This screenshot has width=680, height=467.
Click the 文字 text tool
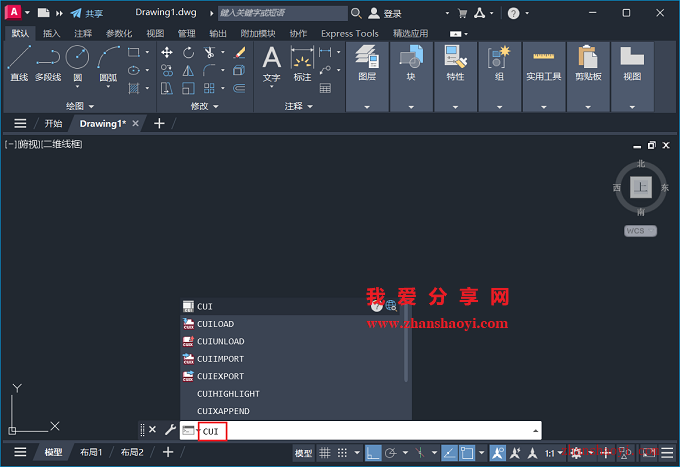[271, 64]
